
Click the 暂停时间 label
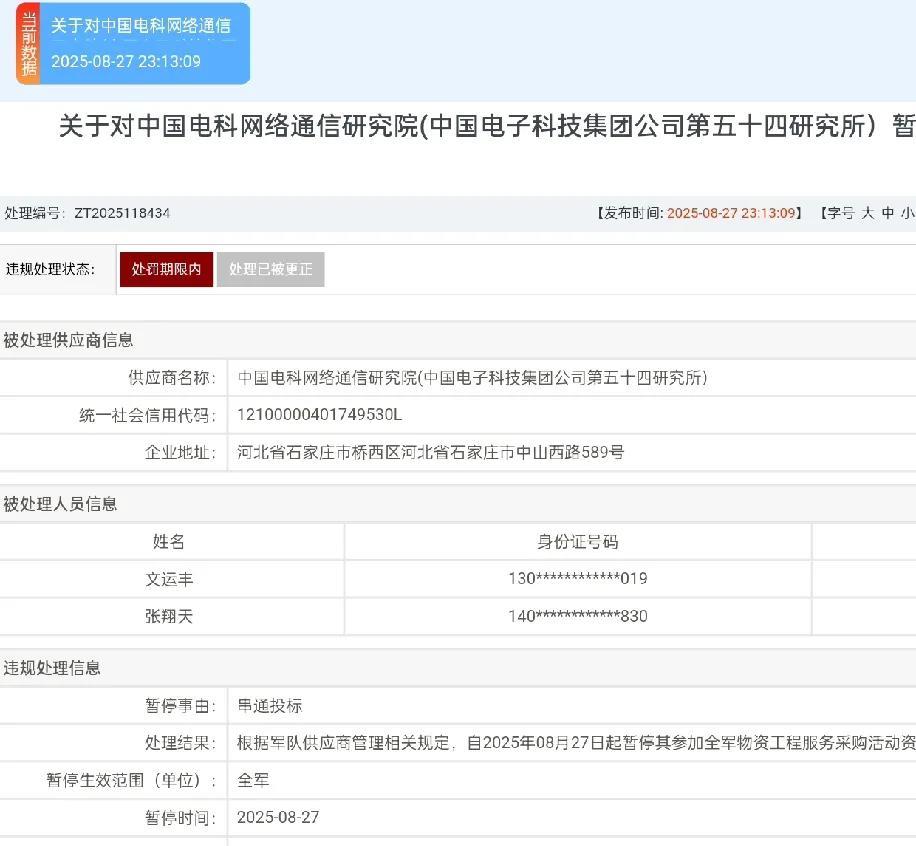(x=181, y=818)
